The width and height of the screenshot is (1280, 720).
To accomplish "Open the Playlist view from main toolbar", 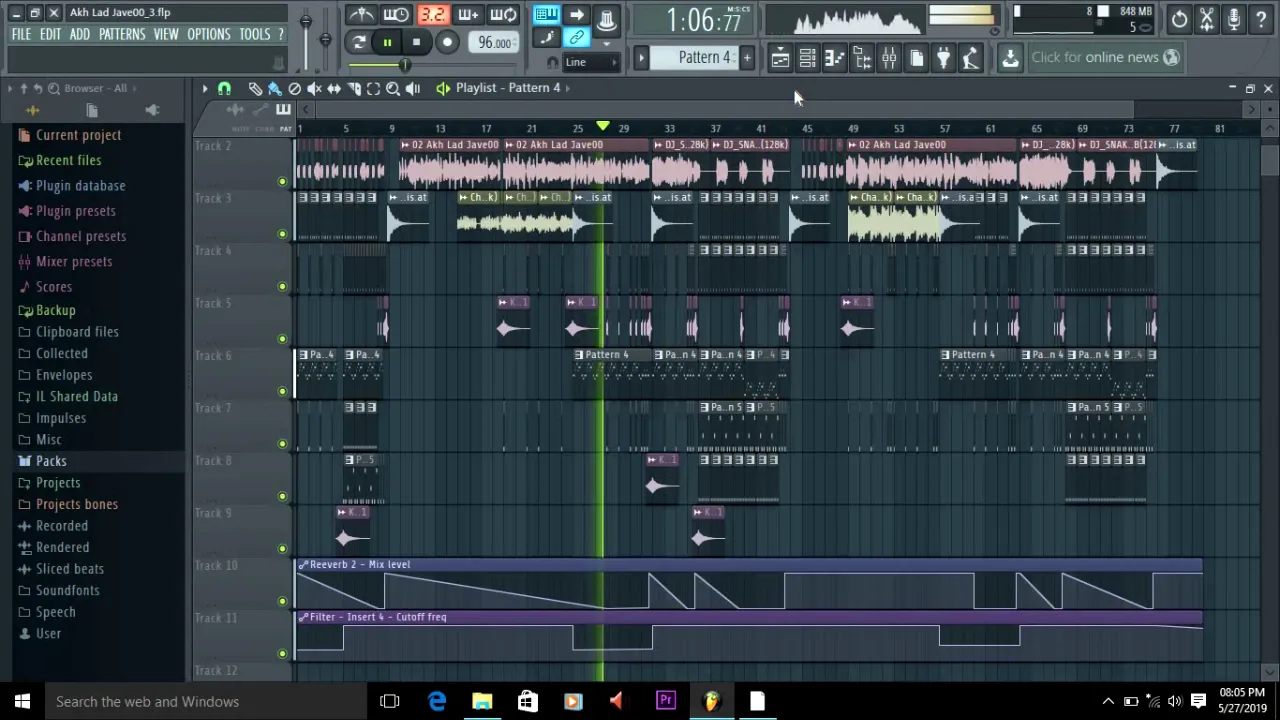I will pyautogui.click(x=780, y=58).
